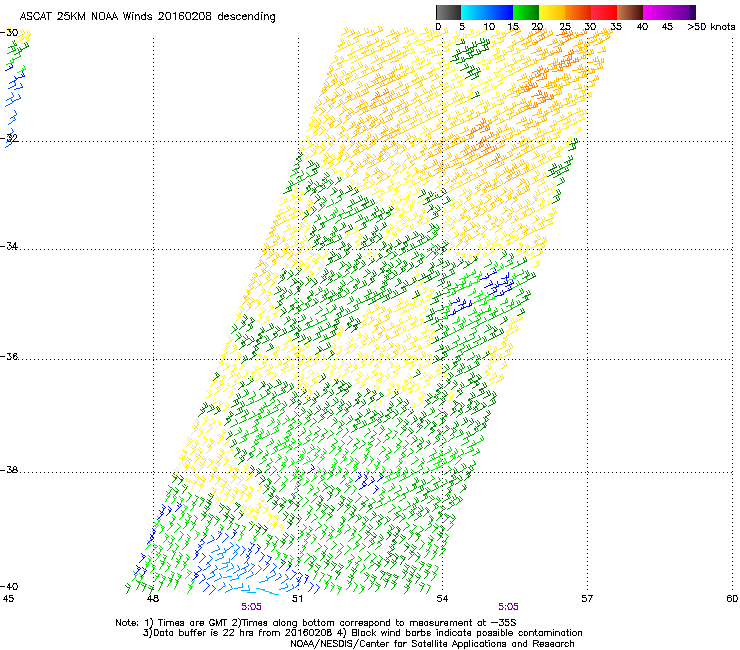
Task: Click the note line starting 'Note: 1) Times are GMT'
Action: pos(316,623)
